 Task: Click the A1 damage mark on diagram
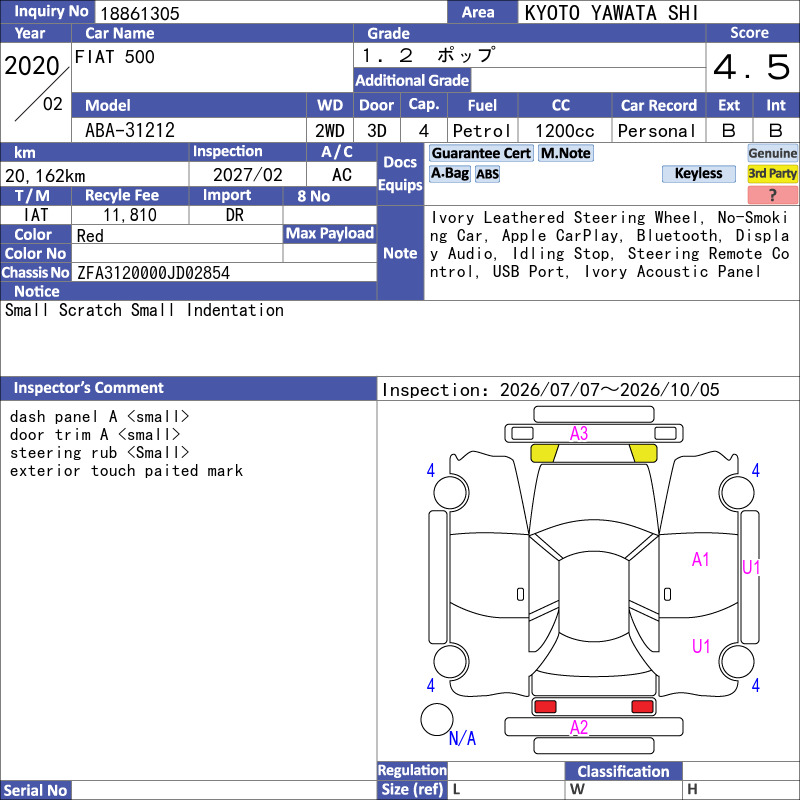coord(701,559)
